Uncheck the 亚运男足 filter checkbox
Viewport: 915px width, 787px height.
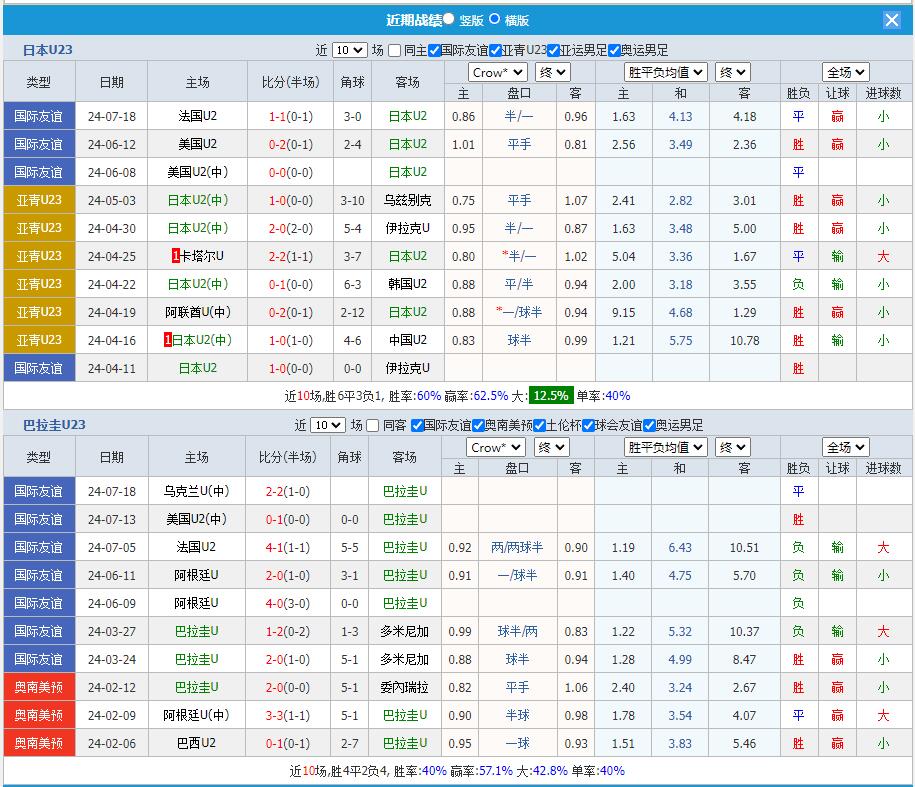[x=553, y=50]
